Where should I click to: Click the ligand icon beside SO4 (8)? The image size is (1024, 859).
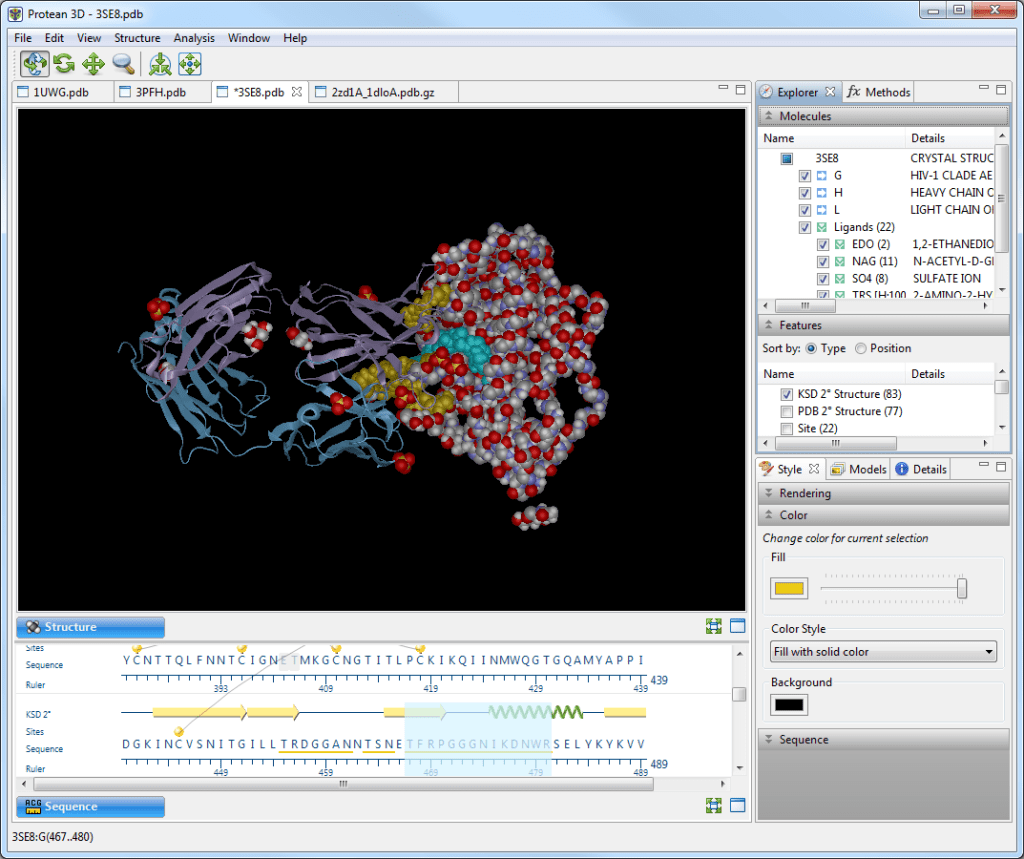[x=840, y=278]
